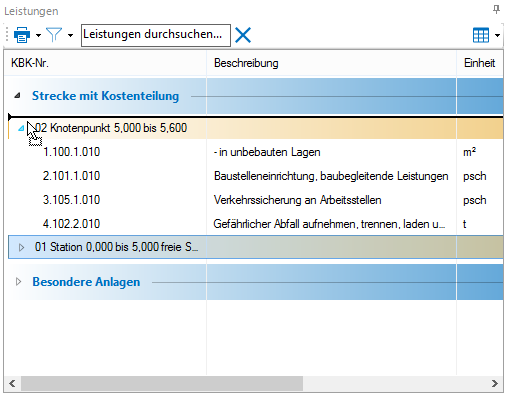Sort by the KBK-Nr. column header
Viewport: 507px width, 396px height.
(105, 63)
